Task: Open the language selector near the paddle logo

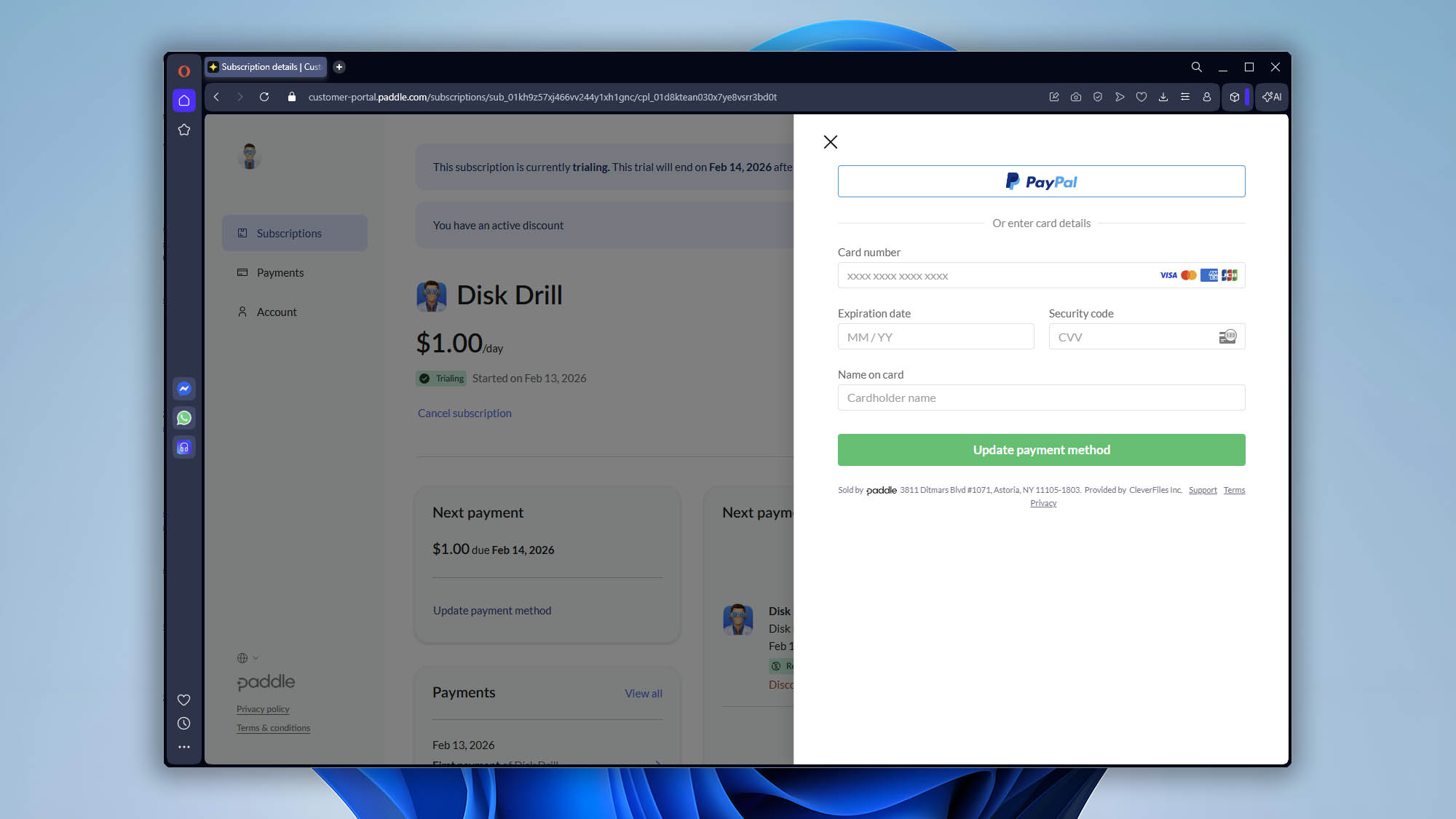Action: (246, 658)
